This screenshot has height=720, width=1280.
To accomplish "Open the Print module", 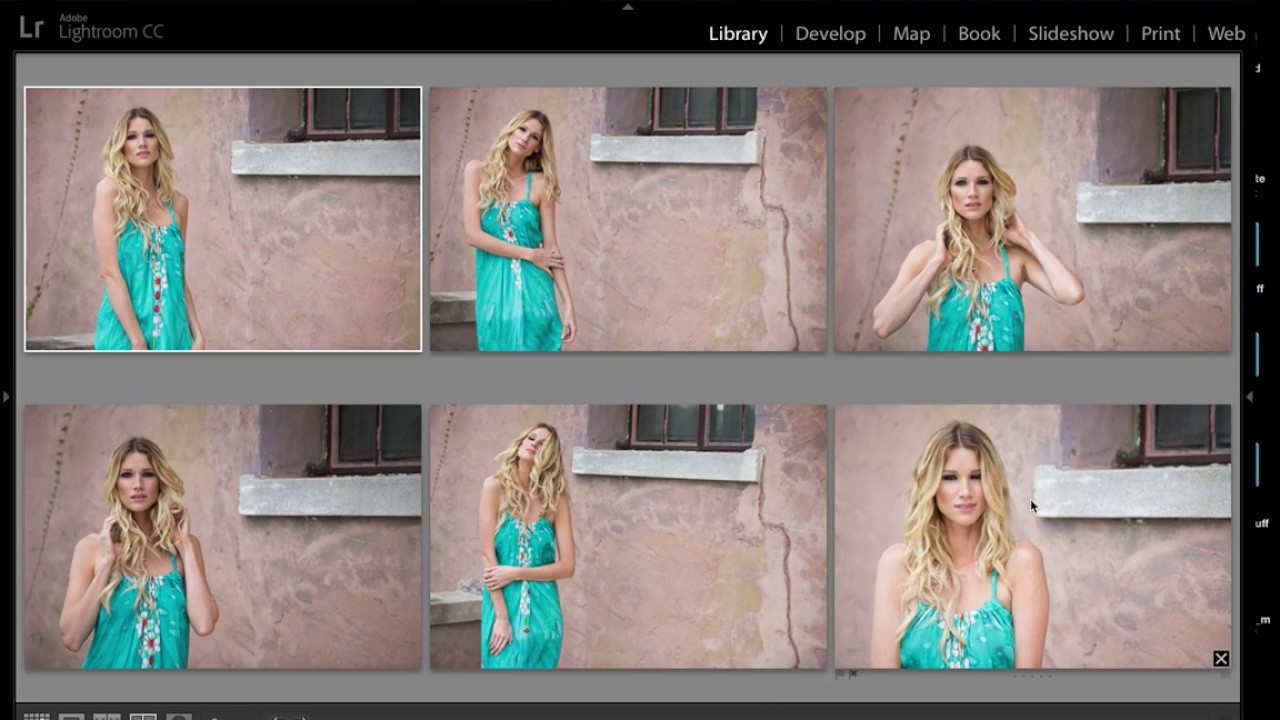I will tap(1161, 33).
